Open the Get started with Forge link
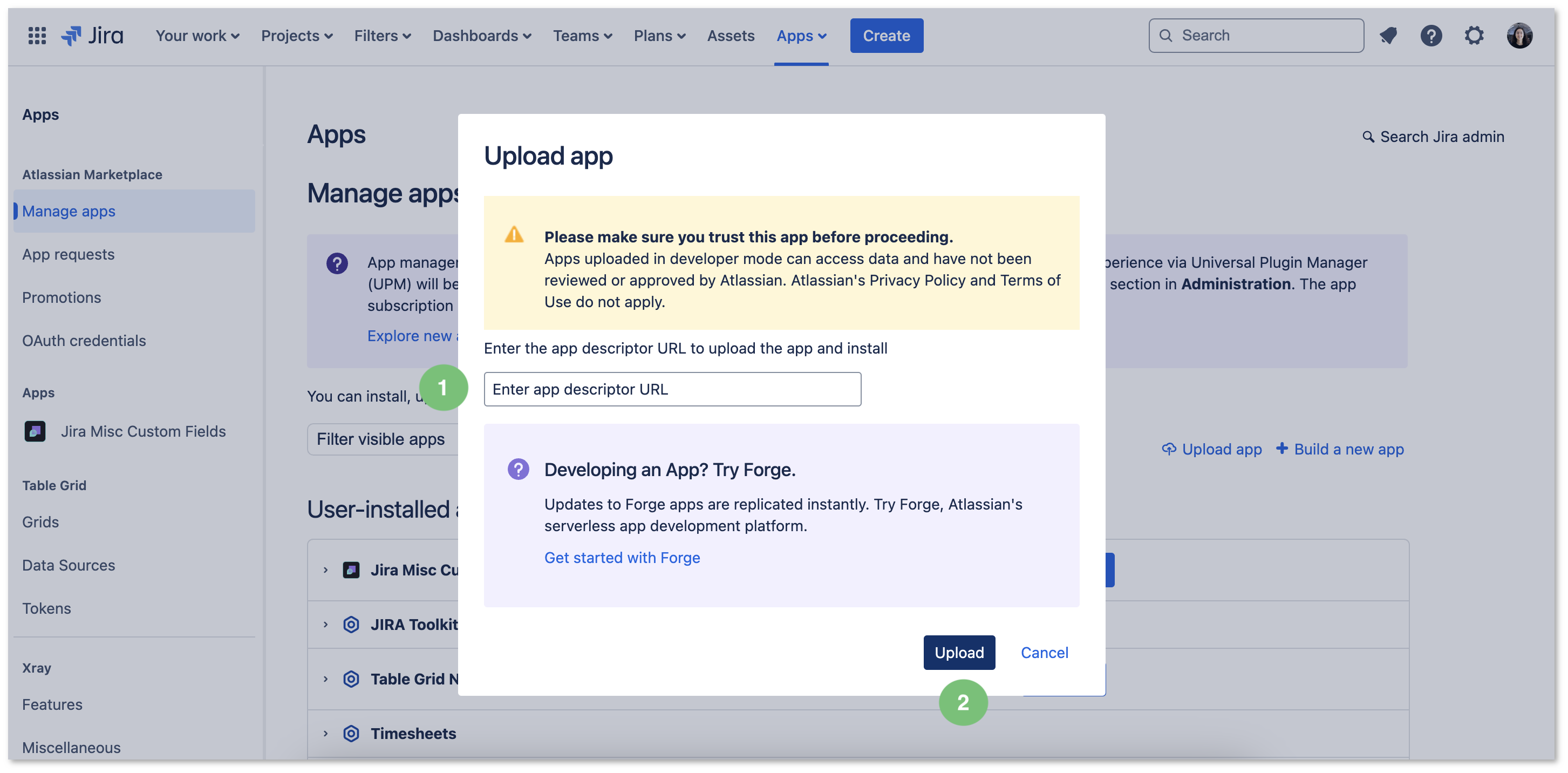This screenshot has width=1568, height=773. tap(622, 558)
